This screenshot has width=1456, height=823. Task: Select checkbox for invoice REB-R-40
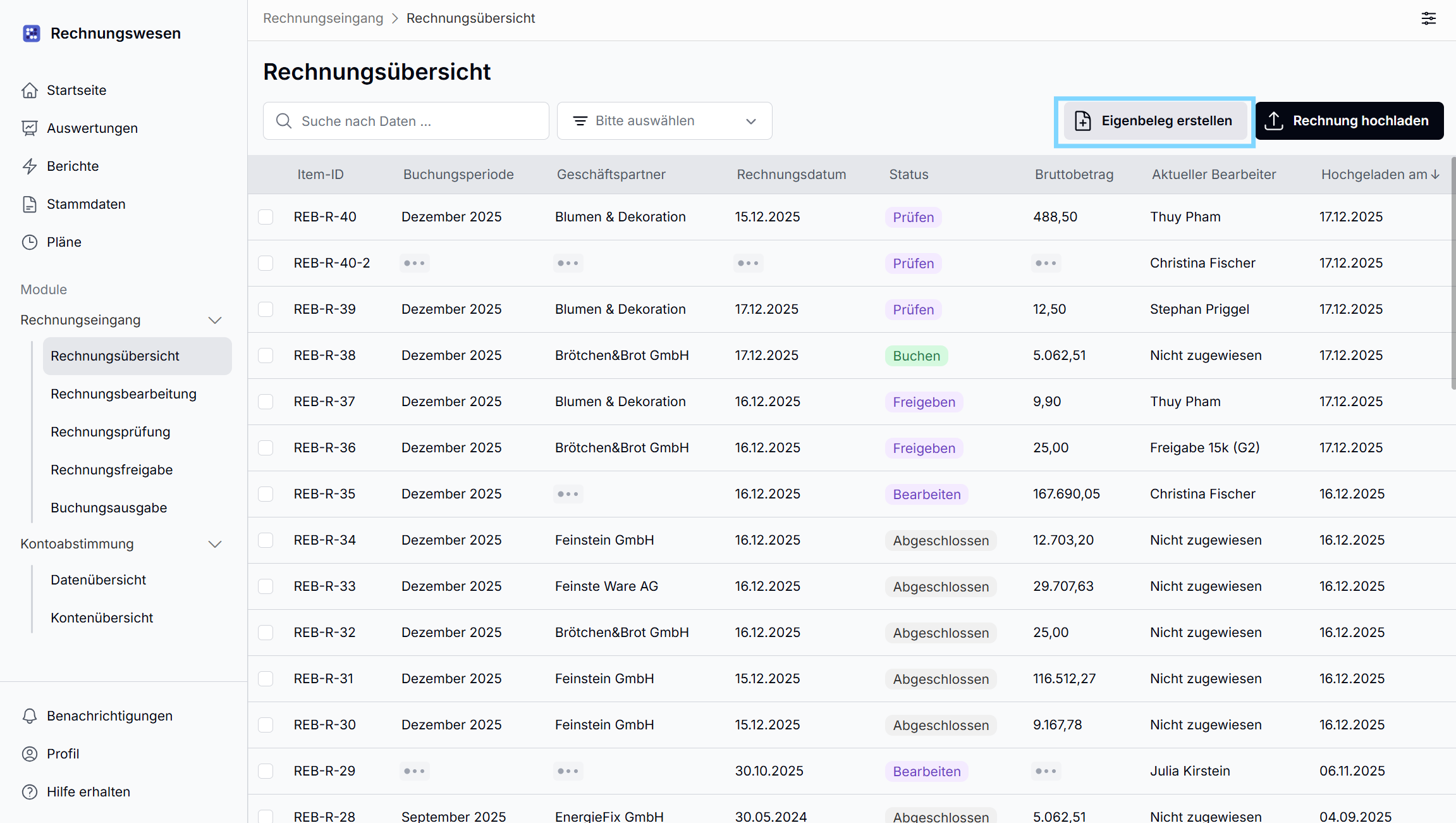[266, 217]
